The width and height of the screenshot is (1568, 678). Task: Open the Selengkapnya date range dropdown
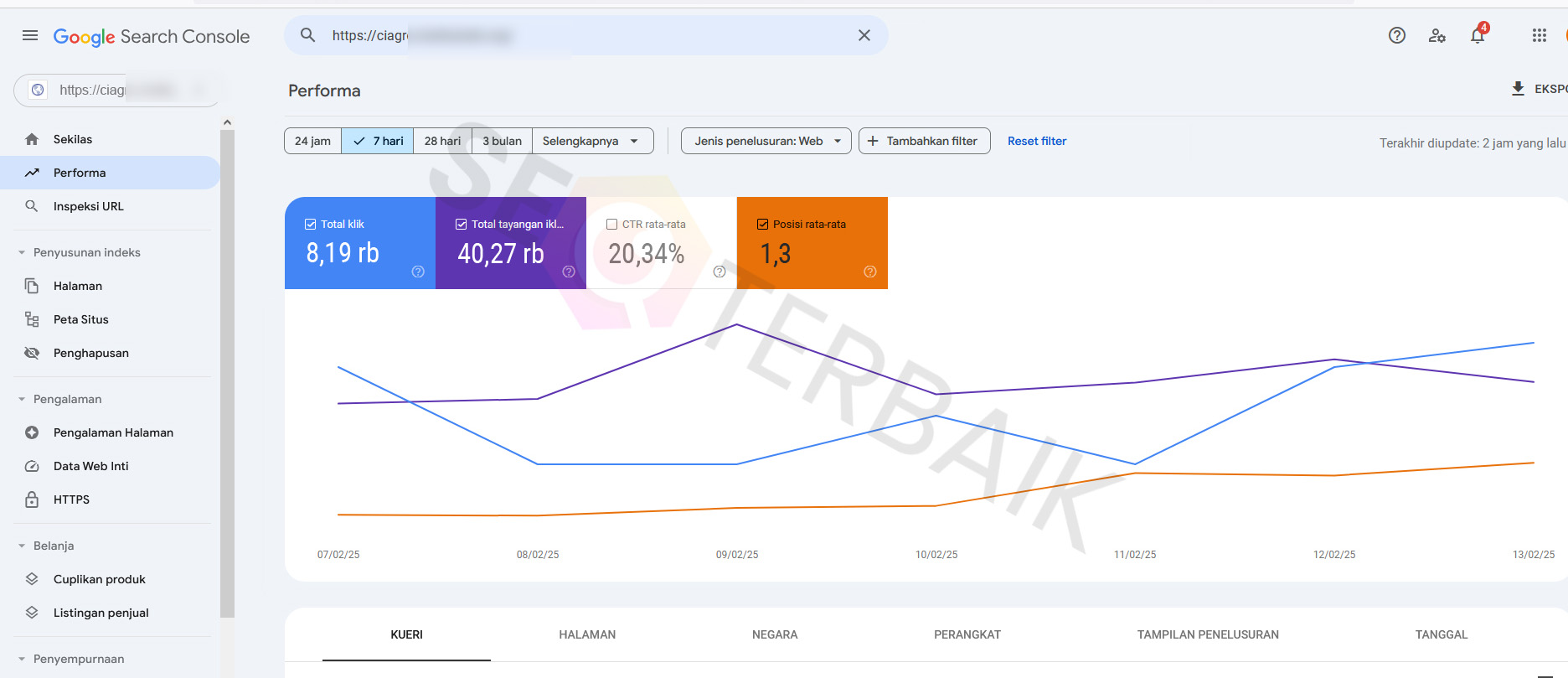[x=591, y=141]
